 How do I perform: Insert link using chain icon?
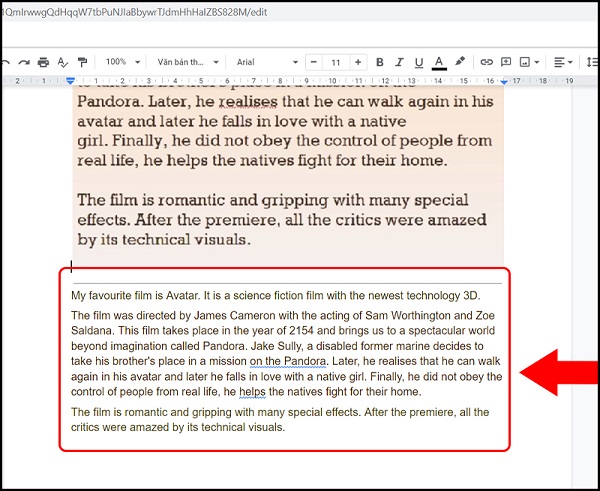pos(486,62)
